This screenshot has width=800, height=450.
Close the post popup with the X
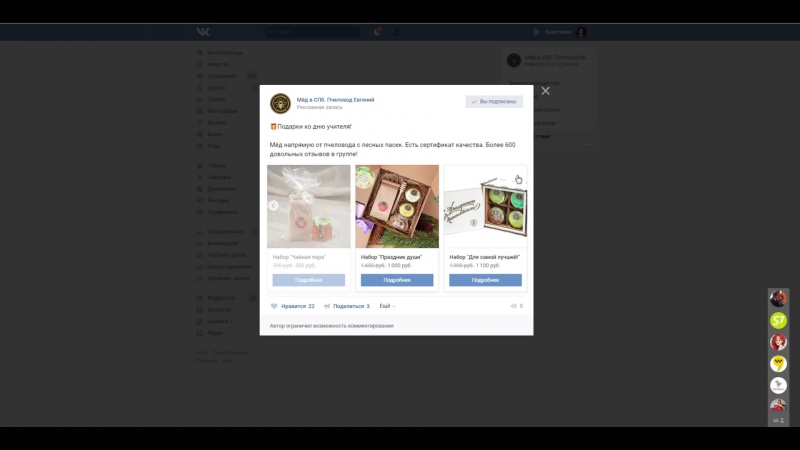(545, 91)
